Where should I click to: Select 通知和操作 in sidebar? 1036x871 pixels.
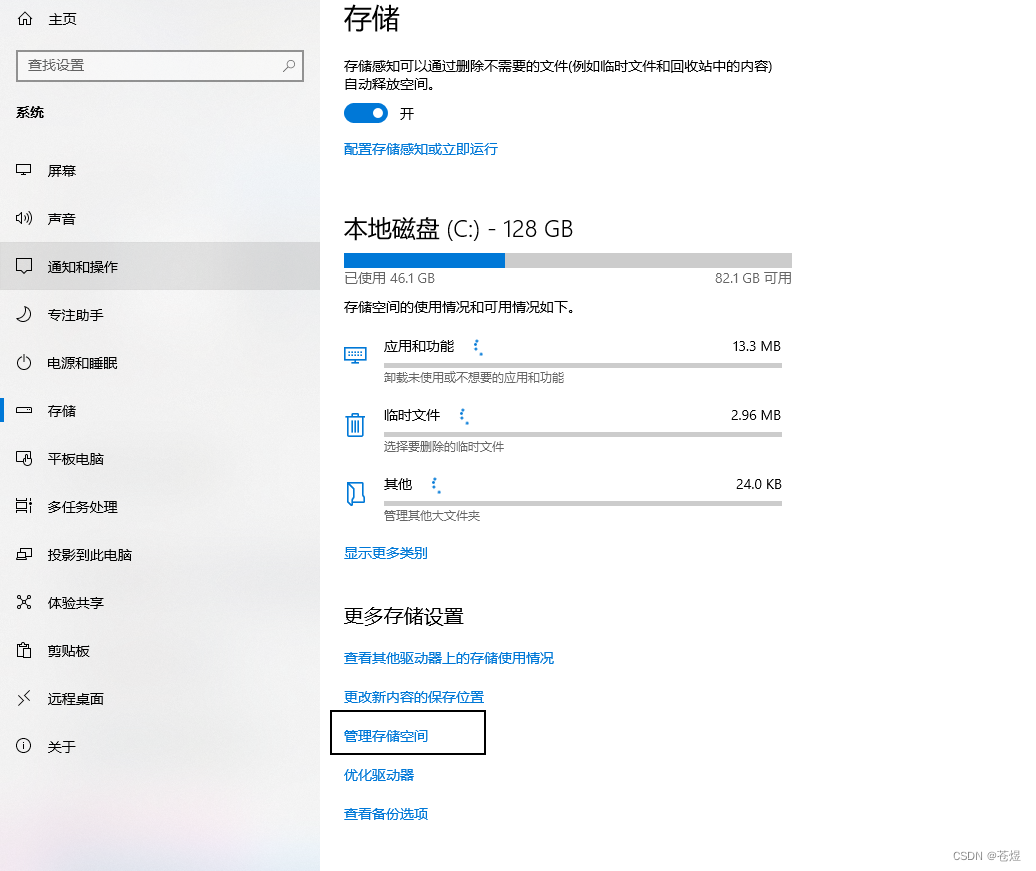click(160, 266)
